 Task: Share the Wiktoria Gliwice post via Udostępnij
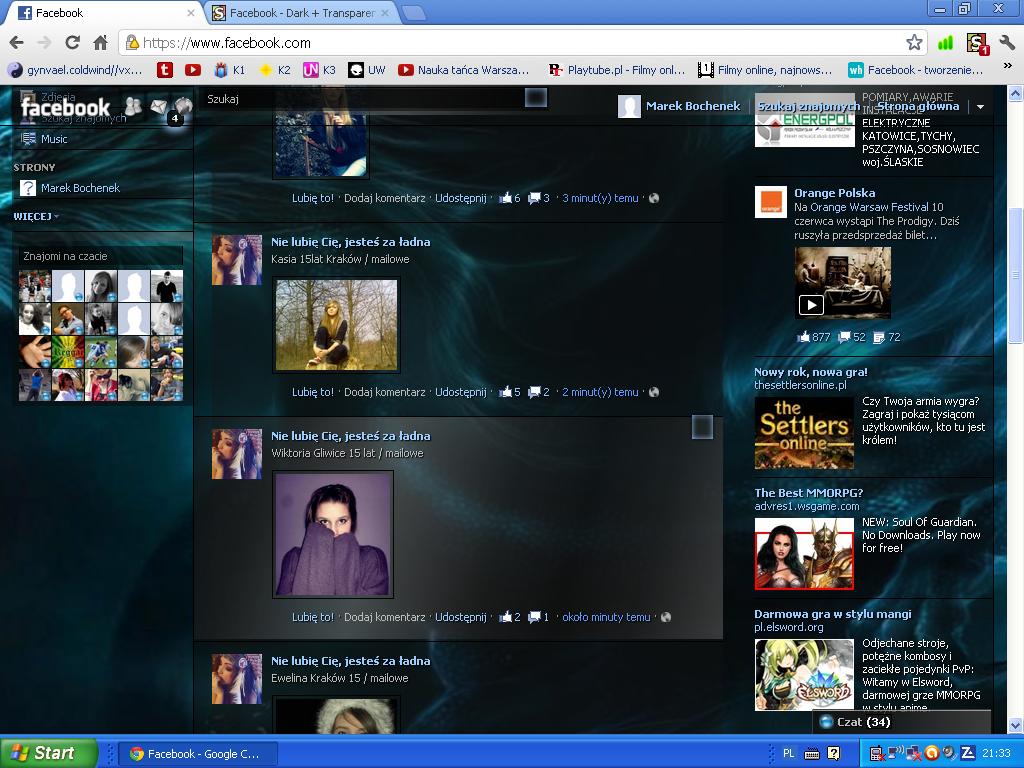pos(461,617)
